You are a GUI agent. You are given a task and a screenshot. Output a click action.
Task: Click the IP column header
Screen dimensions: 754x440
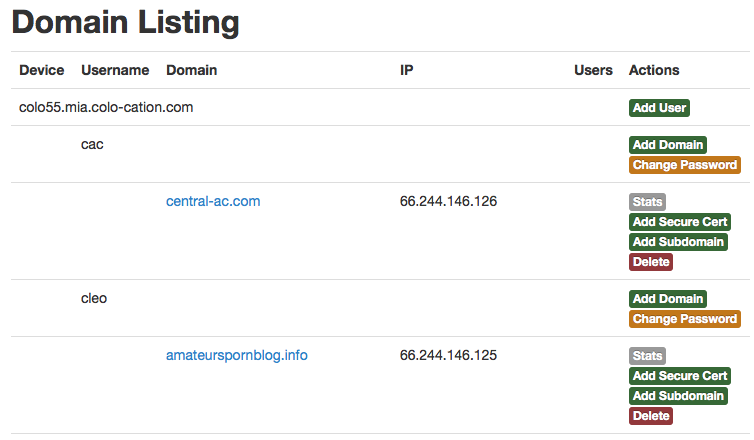pos(407,70)
